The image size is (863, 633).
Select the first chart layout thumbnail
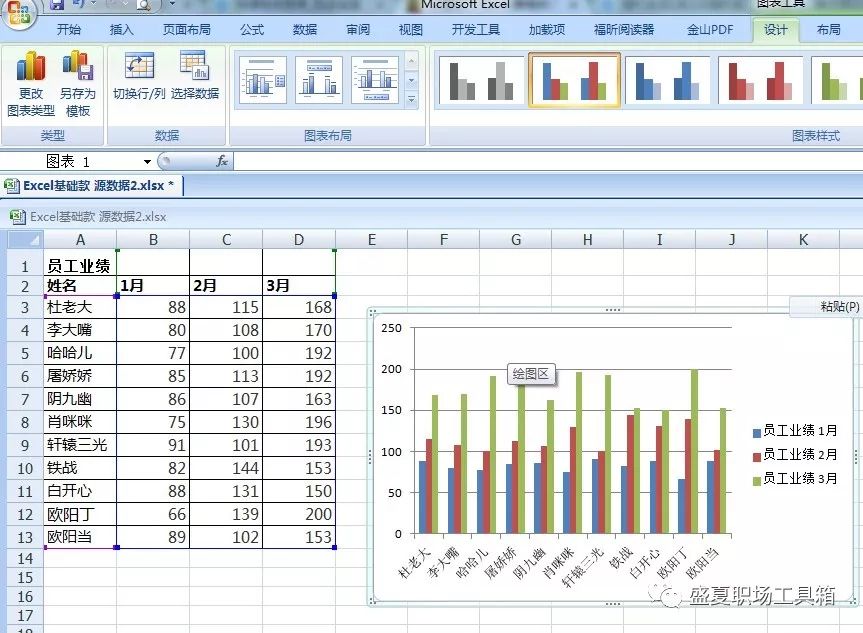[262, 80]
